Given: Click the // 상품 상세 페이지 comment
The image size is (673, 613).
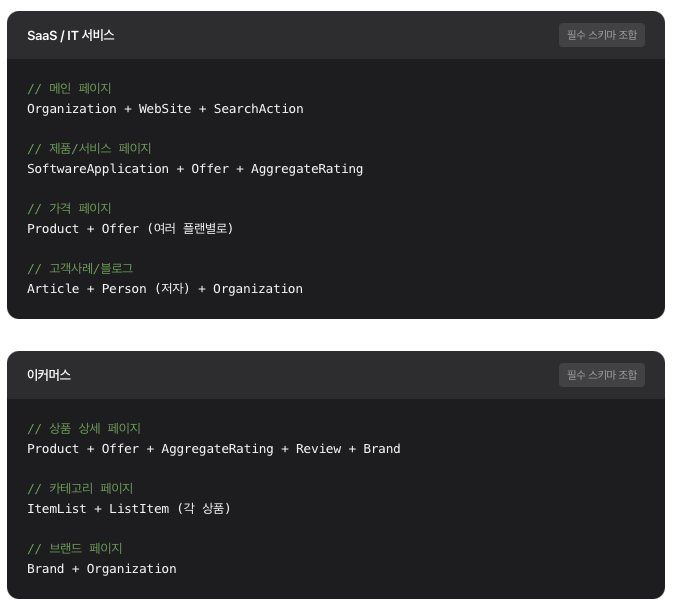Looking at the screenshot, I should pyautogui.click(x=84, y=428).
